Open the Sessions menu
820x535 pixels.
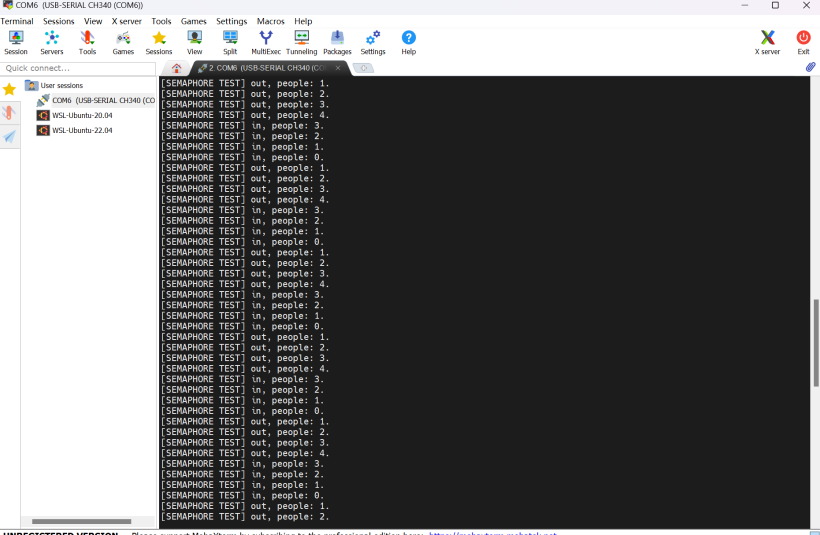click(59, 21)
